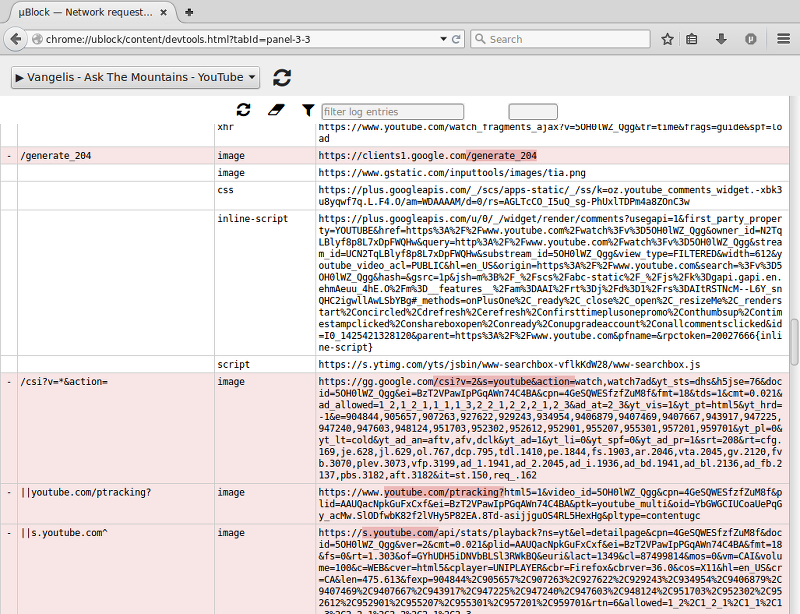This screenshot has height=614, width=800.
Task: Focus the filter log entries field
Action: click(392, 112)
